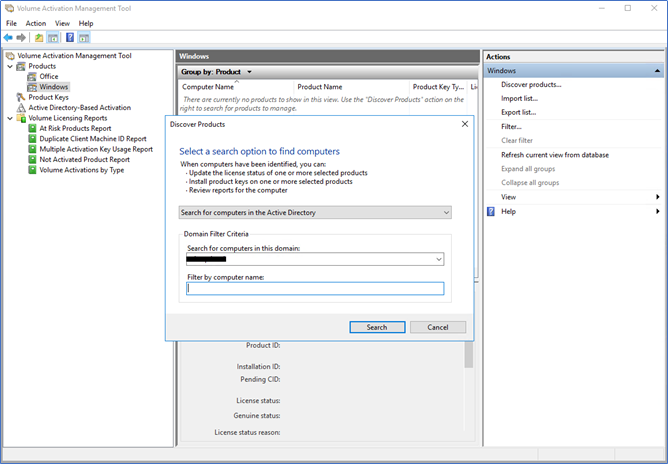Click the Search button in dialog
Screen dimensions: 668x464
click(x=377, y=327)
